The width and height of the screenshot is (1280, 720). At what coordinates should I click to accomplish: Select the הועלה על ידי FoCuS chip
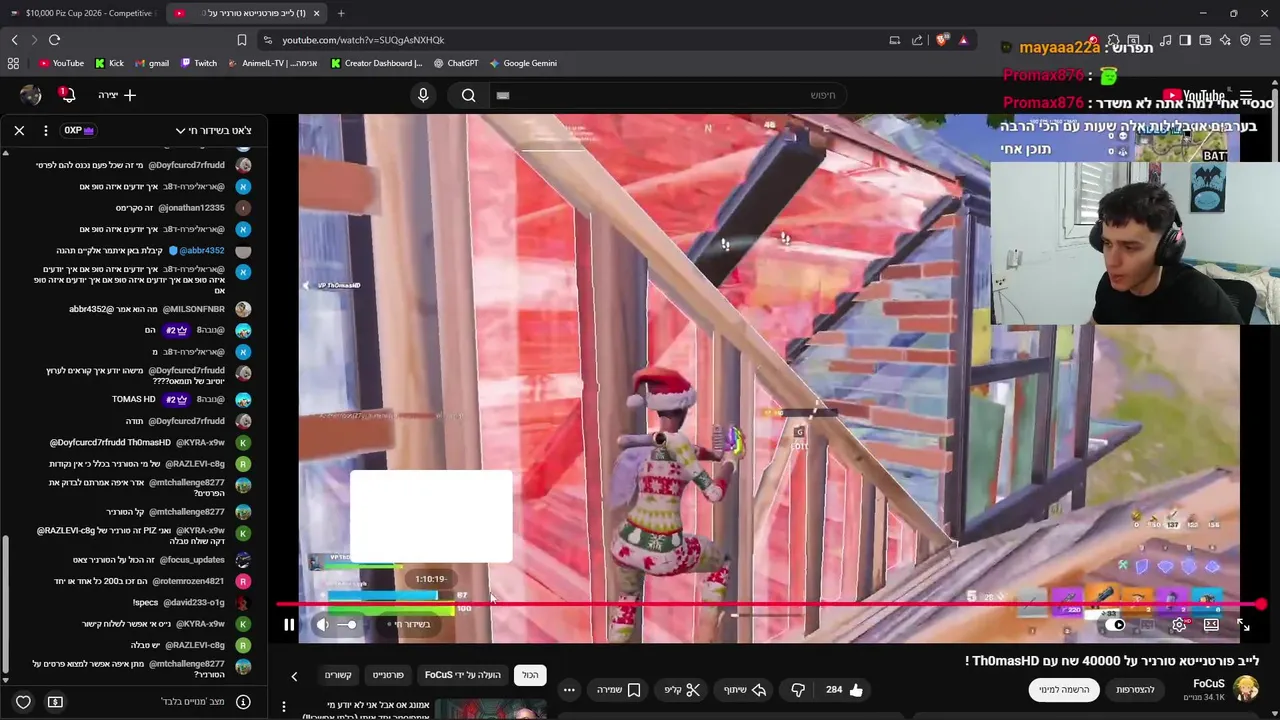[463, 675]
